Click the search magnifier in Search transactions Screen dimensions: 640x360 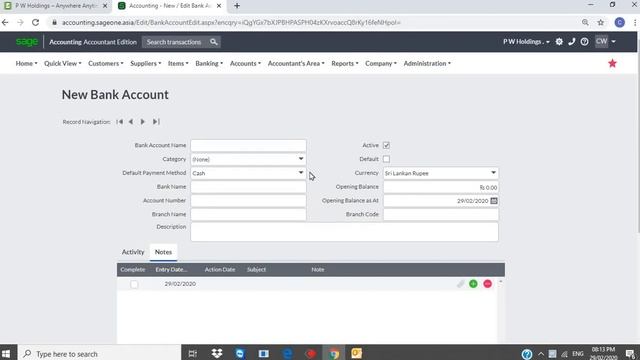click(x=213, y=42)
